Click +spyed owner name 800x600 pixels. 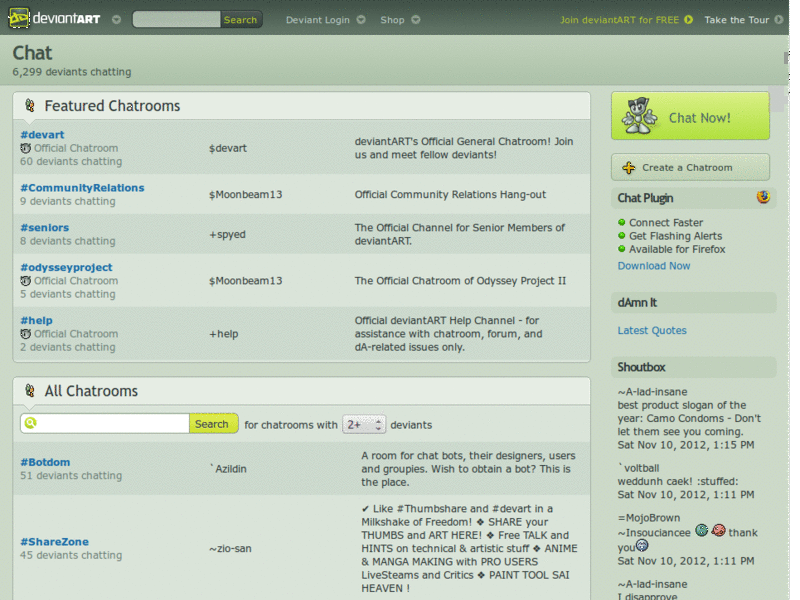[x=227, y=234]
